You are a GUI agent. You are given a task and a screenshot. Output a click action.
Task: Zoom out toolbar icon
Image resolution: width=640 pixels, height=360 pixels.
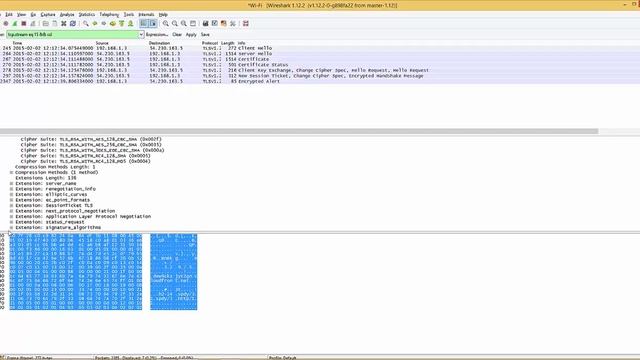click(175, 24)
